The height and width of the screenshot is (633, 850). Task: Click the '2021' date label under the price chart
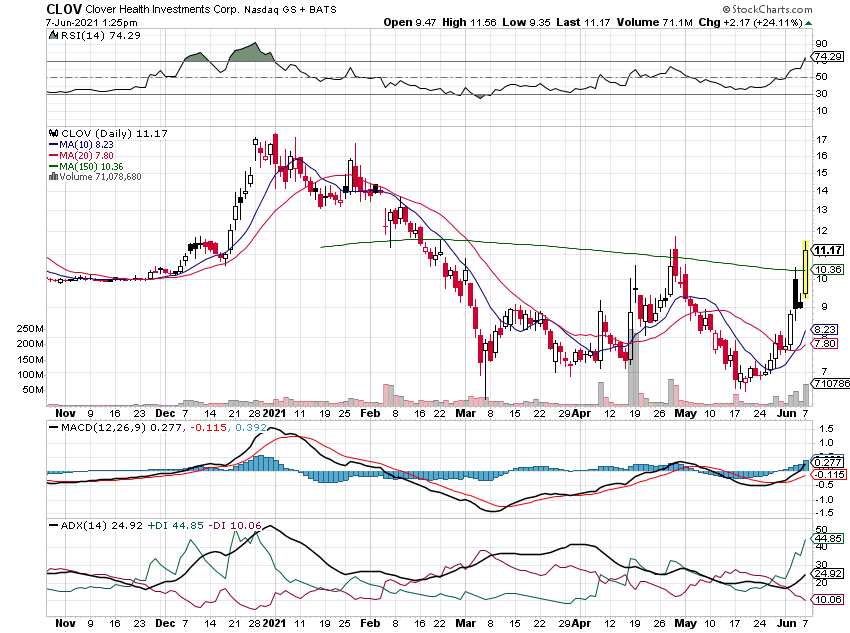pos(274,414)
